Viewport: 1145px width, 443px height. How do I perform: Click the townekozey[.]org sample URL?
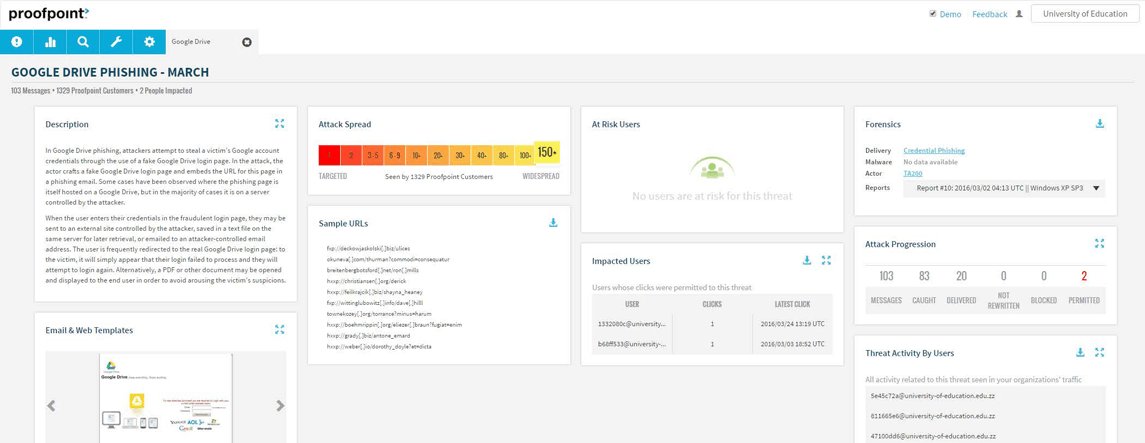[378, 313]
